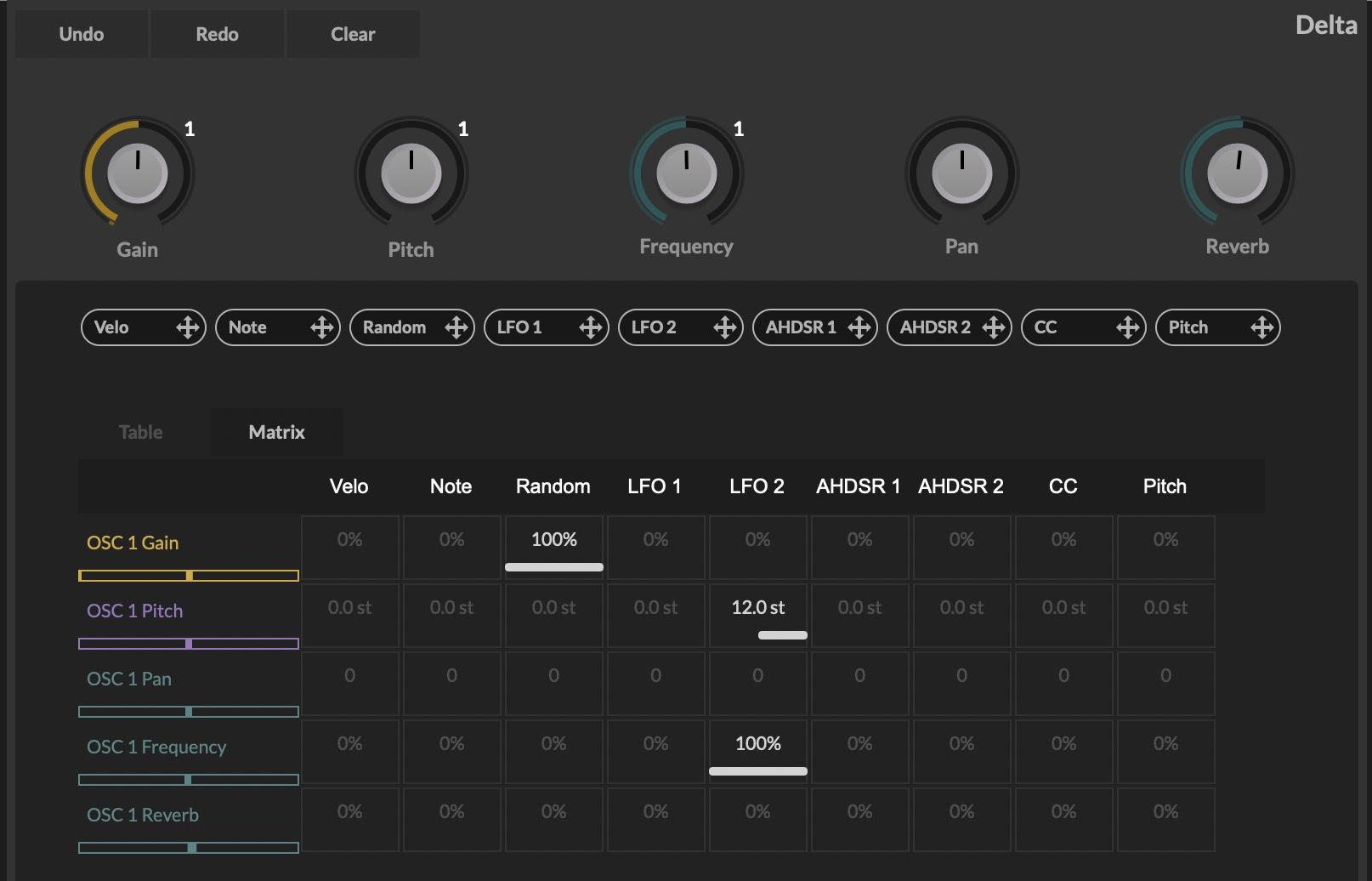This screenshot has width=1372, height=881.
Task: Click the OSC 1 Pan row label
Action: [x=129, y=679]
